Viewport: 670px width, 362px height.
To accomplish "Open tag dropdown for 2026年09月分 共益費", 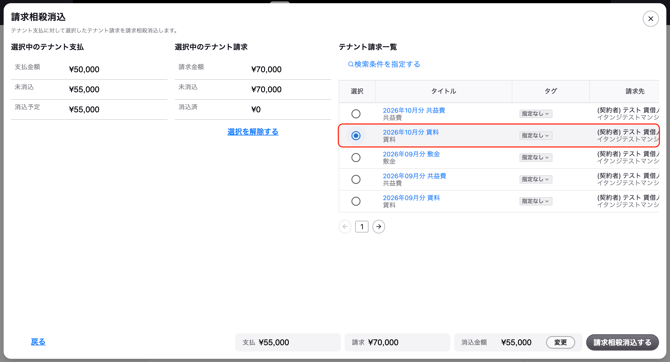I will 535,179.
